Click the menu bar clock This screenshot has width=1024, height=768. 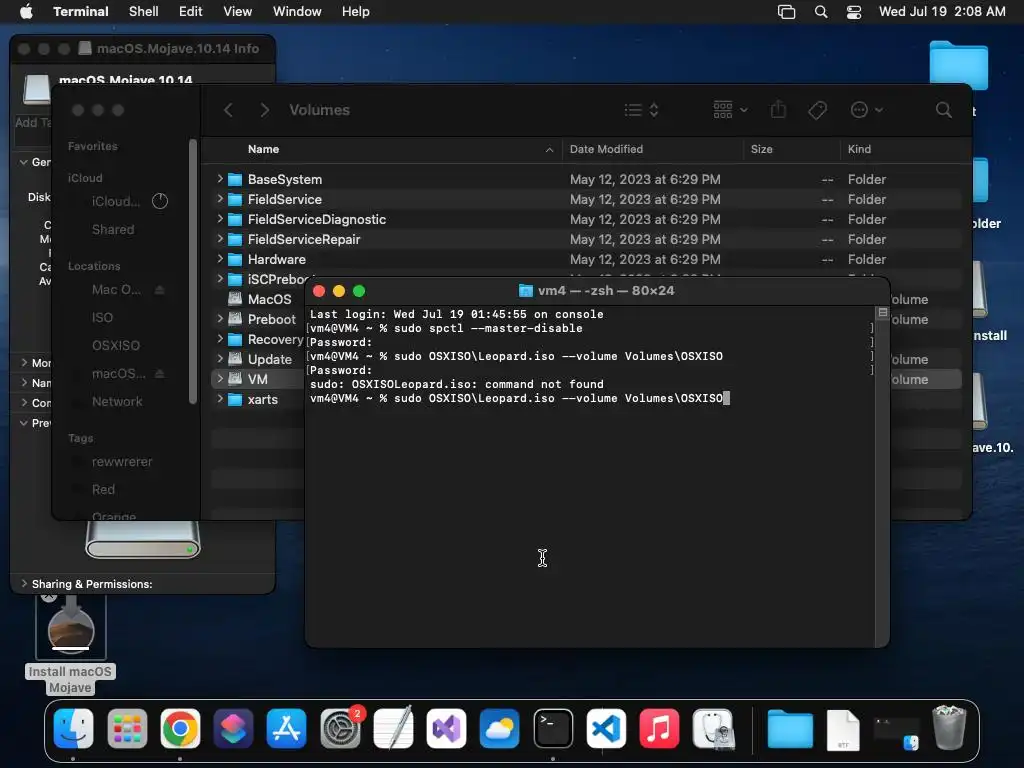tap(942, 12)
